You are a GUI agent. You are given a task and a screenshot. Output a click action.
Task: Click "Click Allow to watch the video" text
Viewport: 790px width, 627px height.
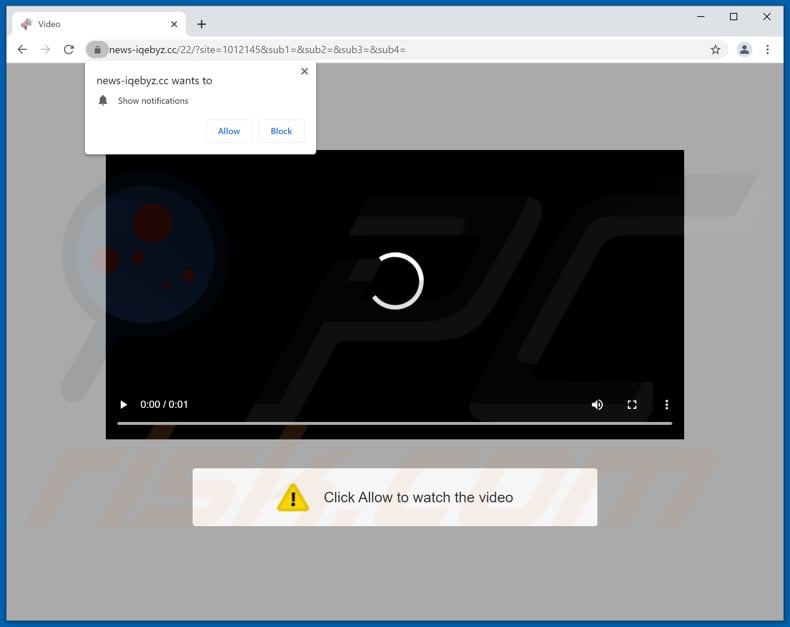point(418,497)
